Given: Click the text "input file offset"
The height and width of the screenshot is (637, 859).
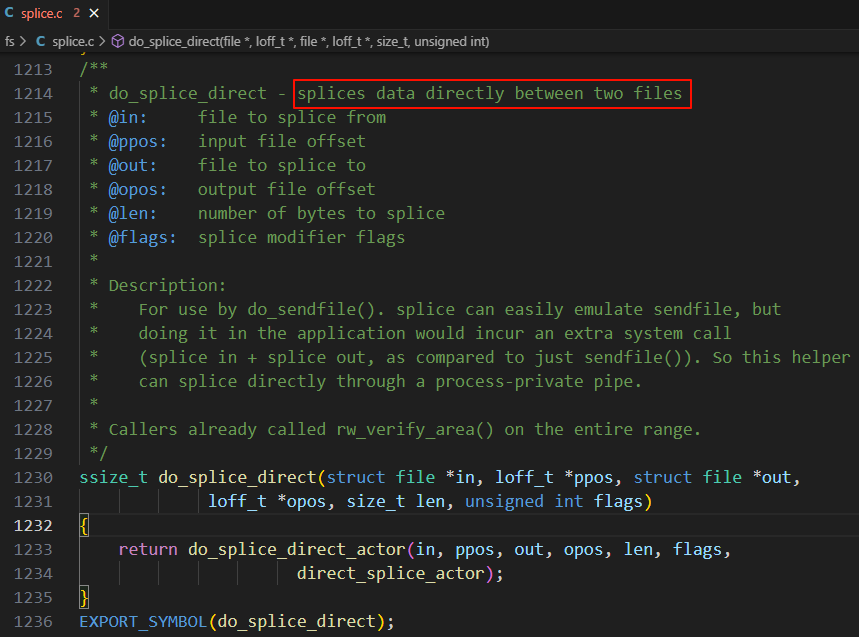Looking at the screenshot, I should click(x=282, y=142).
